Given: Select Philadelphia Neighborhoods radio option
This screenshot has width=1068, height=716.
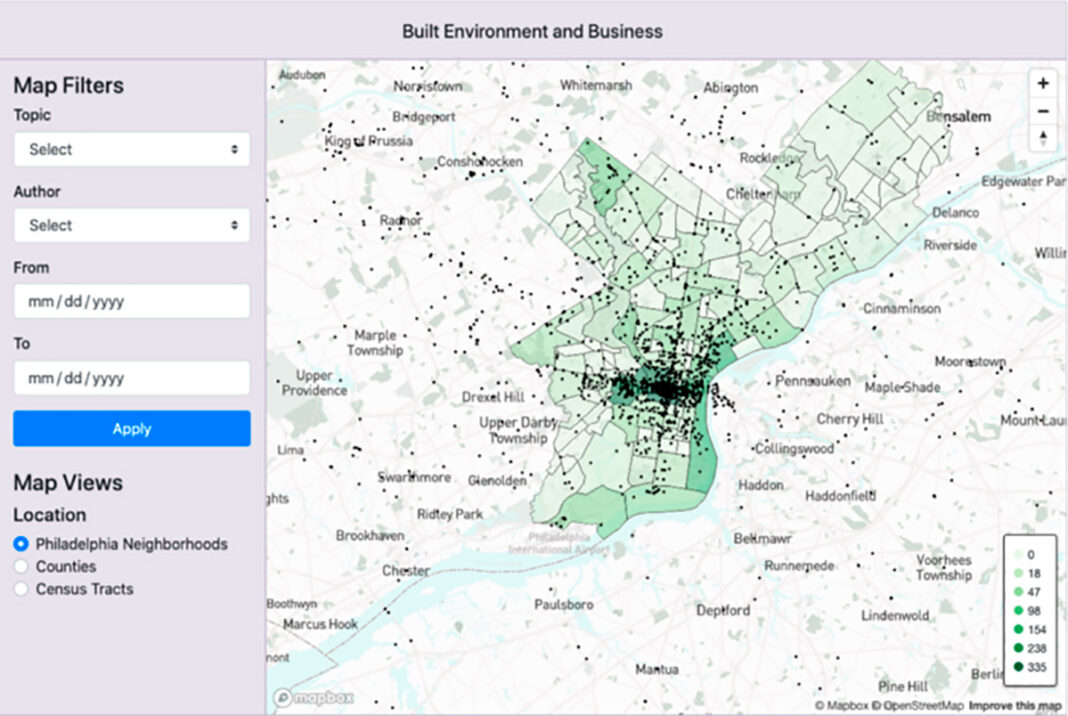Looking at the screenshot, I should [x=21, y=545].
